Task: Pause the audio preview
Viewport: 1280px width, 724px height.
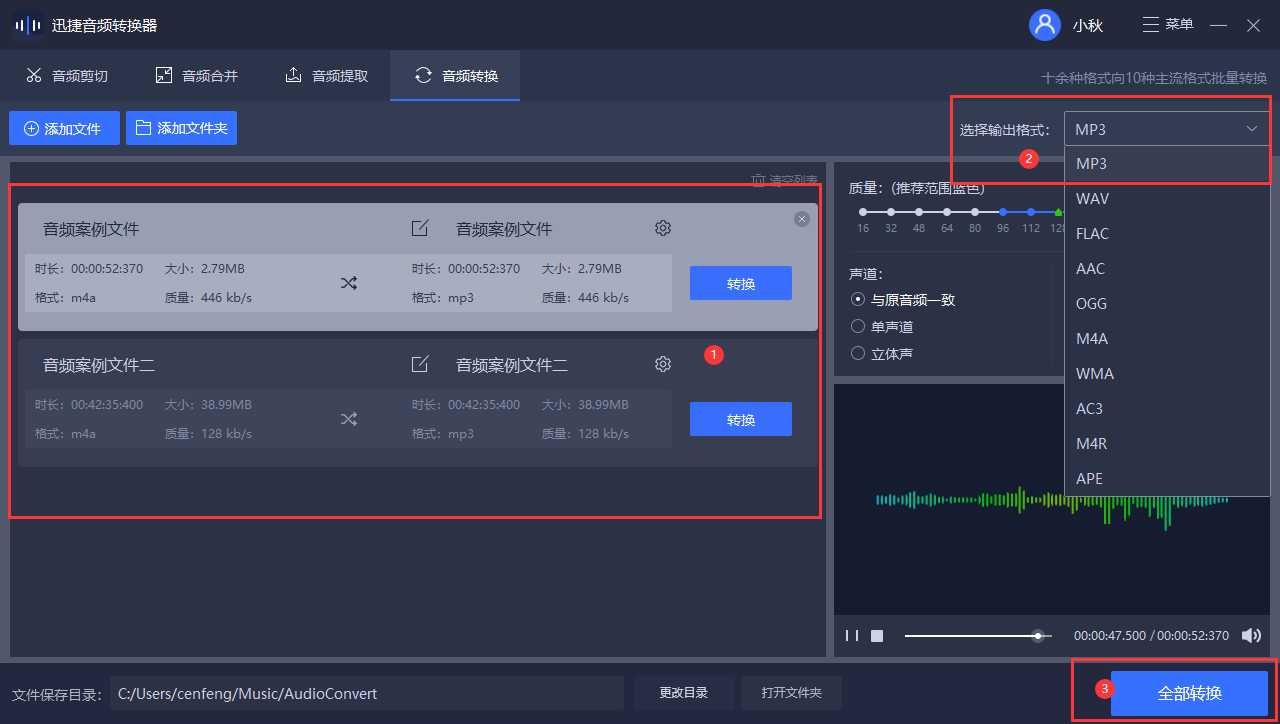Action: pos(852,635)
